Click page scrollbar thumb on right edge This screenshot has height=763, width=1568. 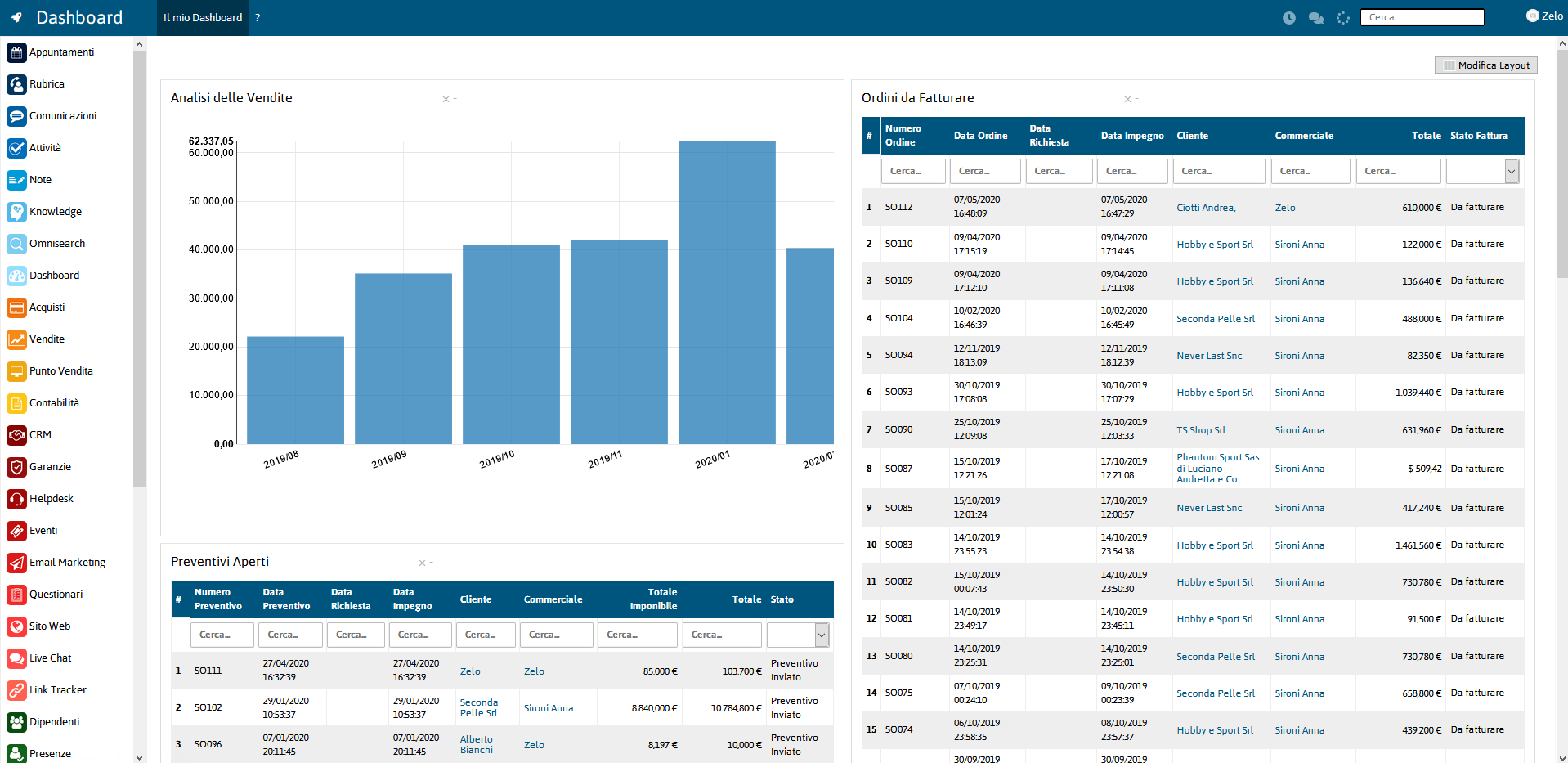click(1561, 164)
